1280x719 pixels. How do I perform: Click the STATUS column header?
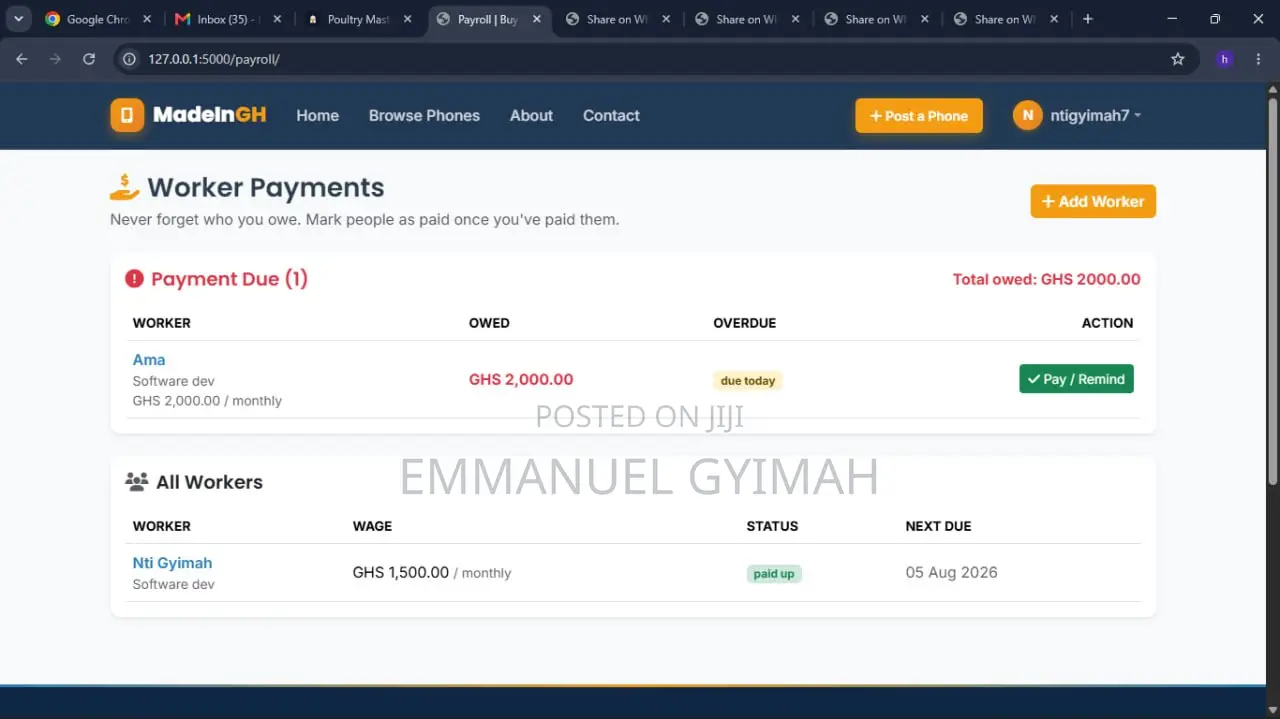(x=772, y=526)
